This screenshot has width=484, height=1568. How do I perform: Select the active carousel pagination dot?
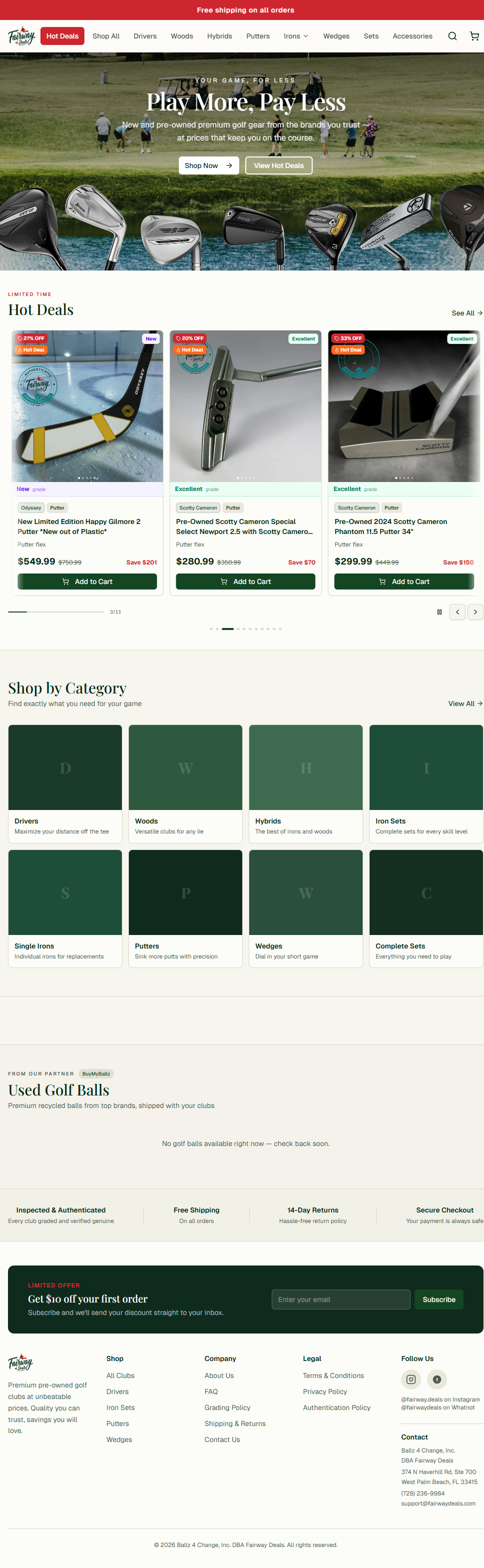pos(227,629)
